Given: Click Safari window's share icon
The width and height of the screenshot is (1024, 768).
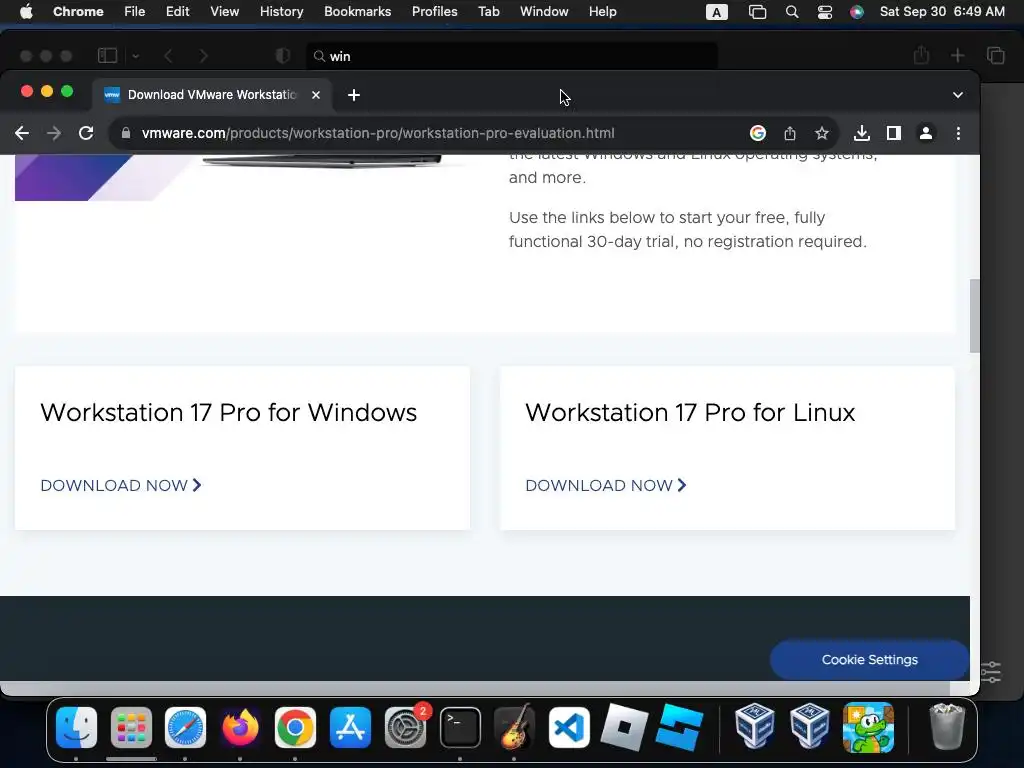Looking at the screenshot, I should click(x=921, y=56).
